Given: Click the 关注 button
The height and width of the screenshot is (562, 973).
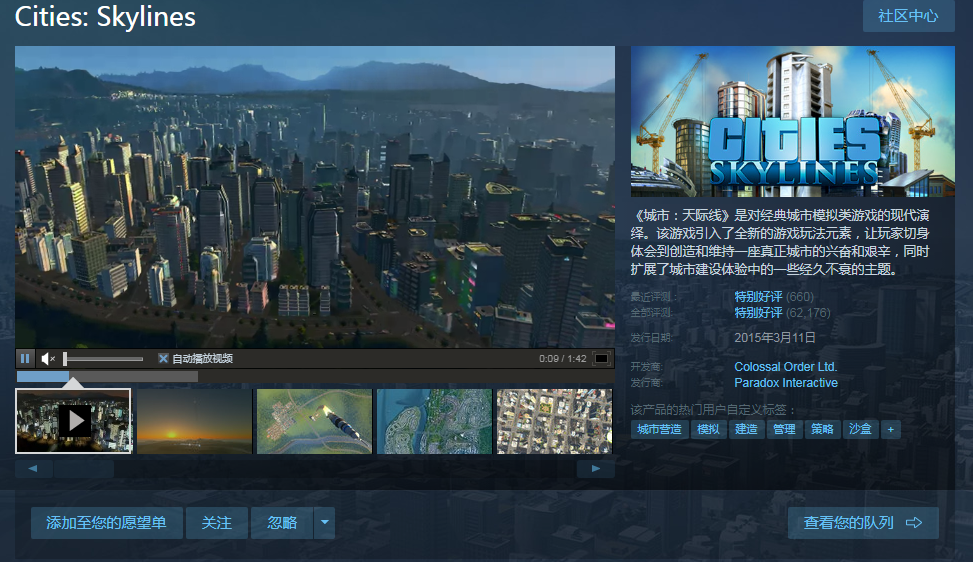Looking at the screenshot, I should [217, 523].
